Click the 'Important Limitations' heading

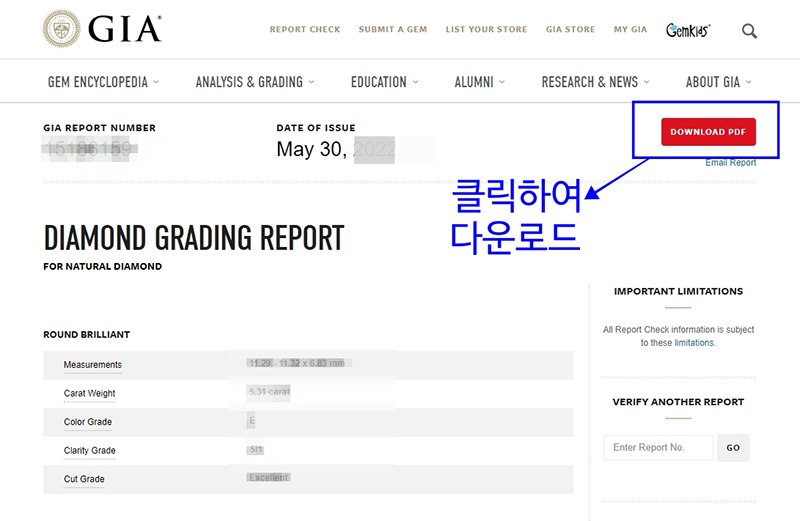coord(678,291)
